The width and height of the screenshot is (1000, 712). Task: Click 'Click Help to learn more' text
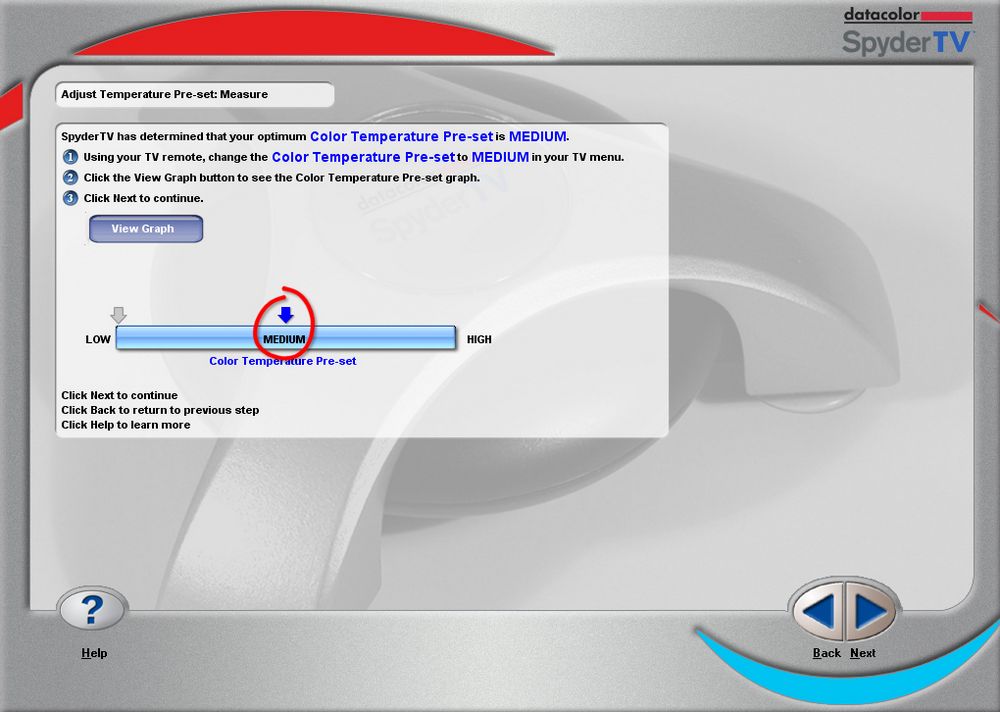126,425
